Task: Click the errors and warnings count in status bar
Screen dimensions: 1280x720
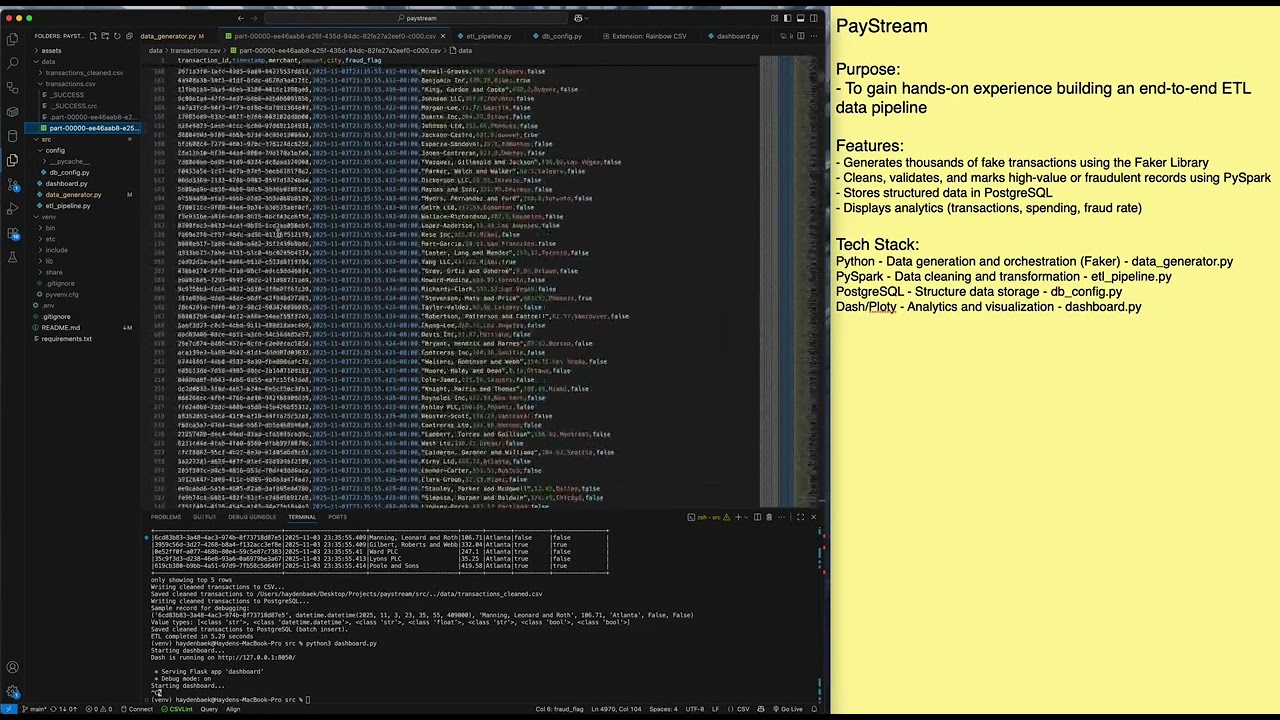Action: (100, 709)
